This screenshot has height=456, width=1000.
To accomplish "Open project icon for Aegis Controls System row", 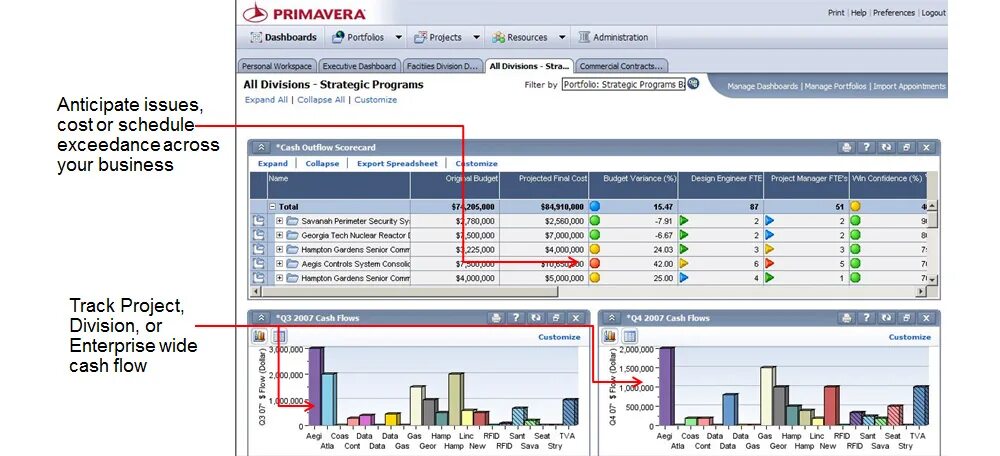I will click(x=258, y=263).
